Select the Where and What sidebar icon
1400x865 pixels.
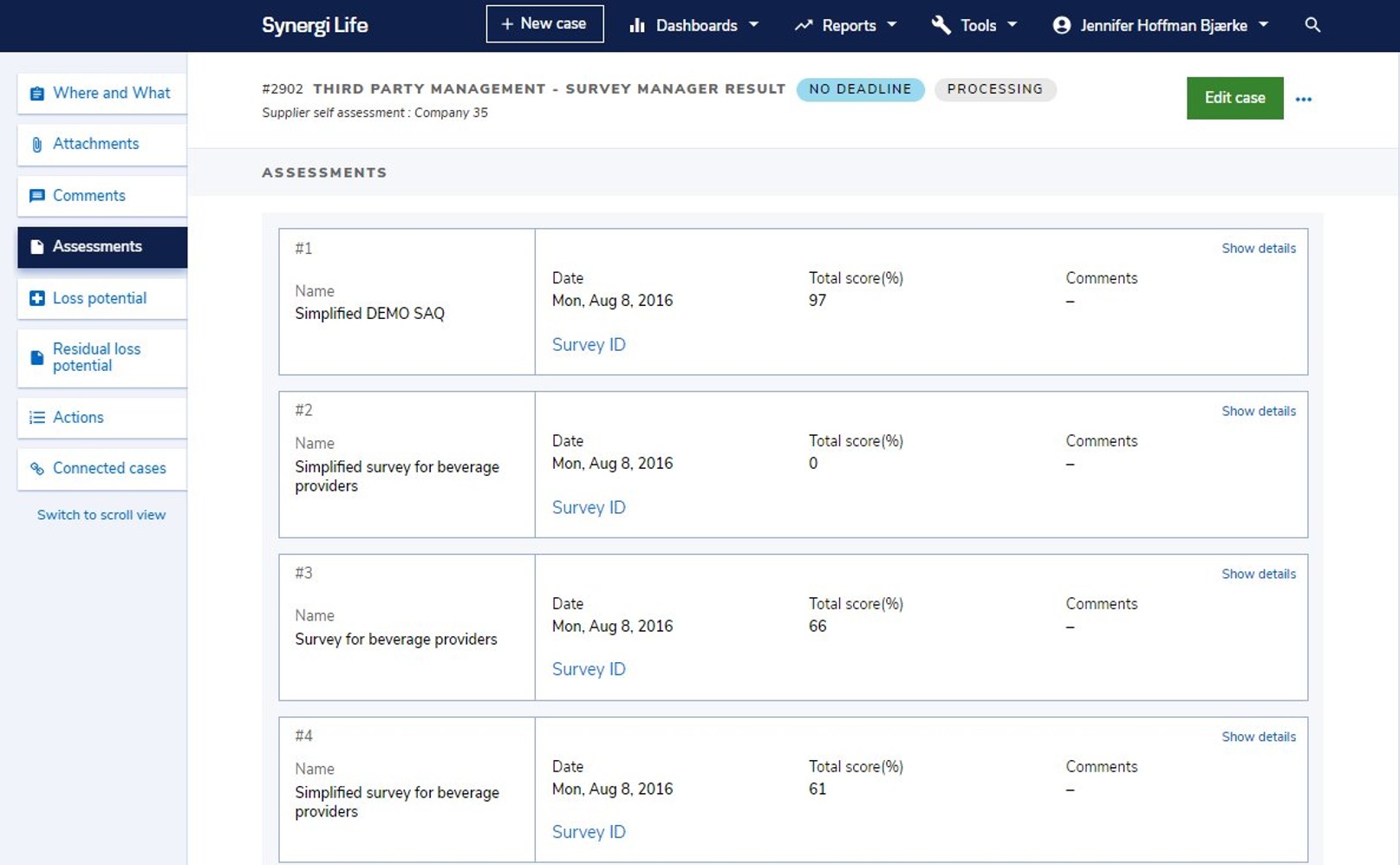click(36, 92)
